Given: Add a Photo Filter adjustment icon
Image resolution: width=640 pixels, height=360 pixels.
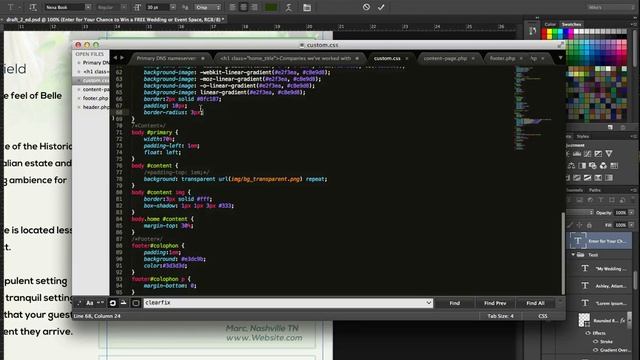Looking at the screenshot, I should tap(593, 166).
